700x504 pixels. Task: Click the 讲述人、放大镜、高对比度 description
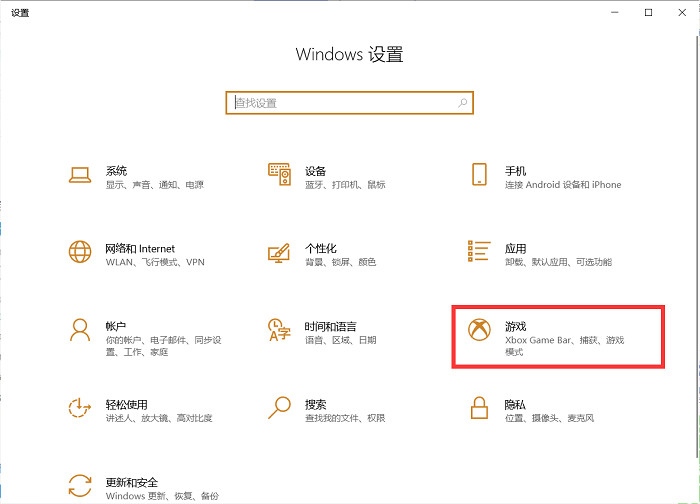point(159,418)
